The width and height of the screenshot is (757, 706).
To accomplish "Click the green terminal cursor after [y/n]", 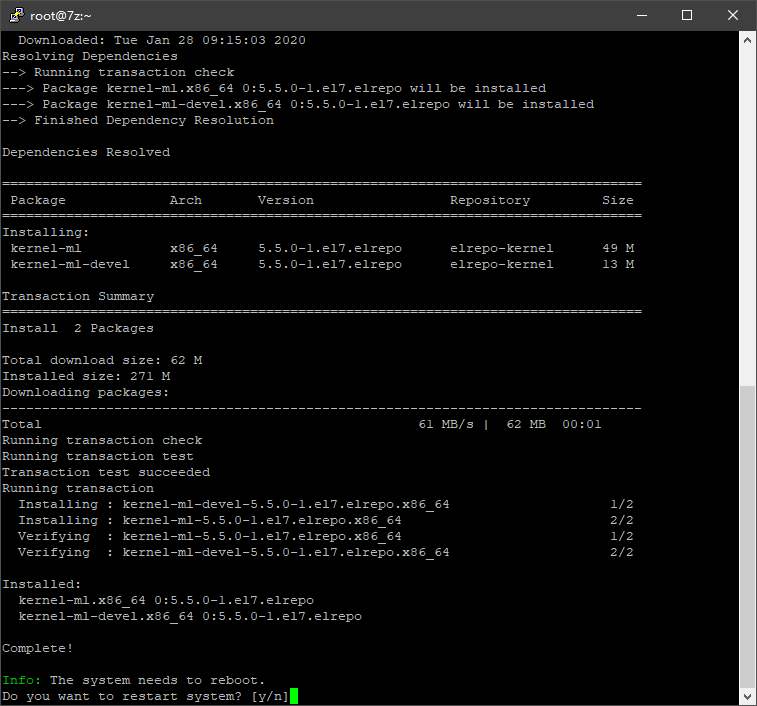I will [294, 696].
